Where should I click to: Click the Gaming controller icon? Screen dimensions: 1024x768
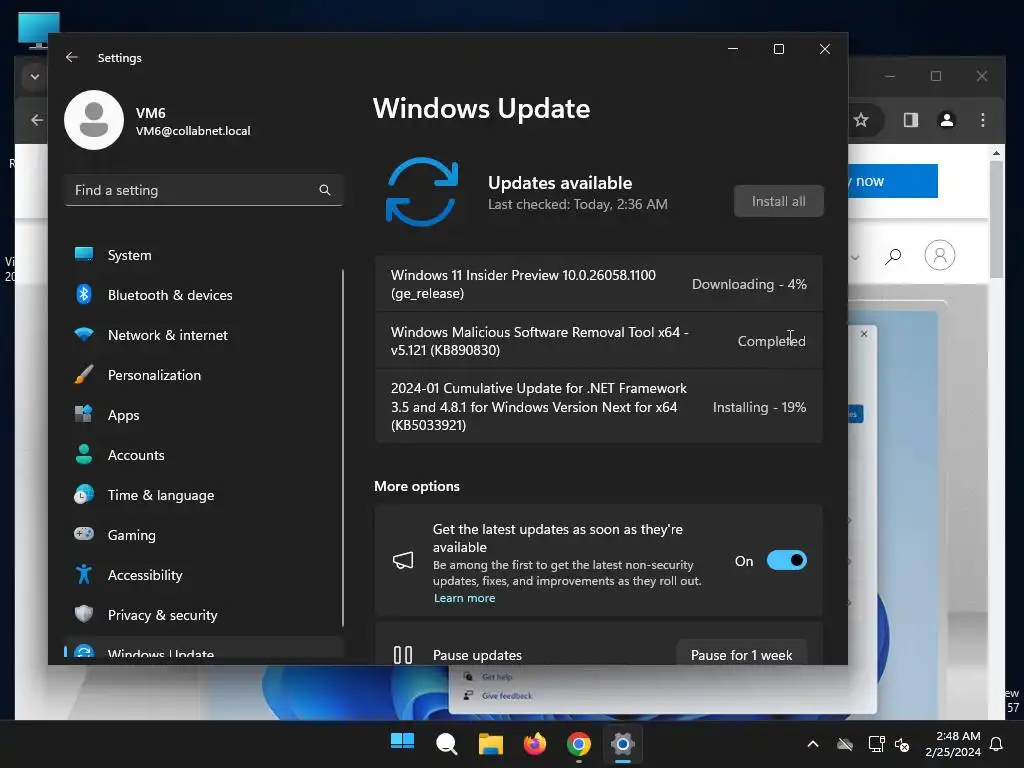click(x=84, y=534)
